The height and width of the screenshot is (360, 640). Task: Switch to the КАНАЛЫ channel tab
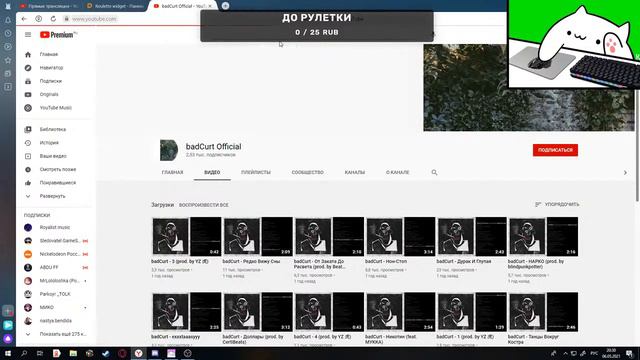point(355,173)
